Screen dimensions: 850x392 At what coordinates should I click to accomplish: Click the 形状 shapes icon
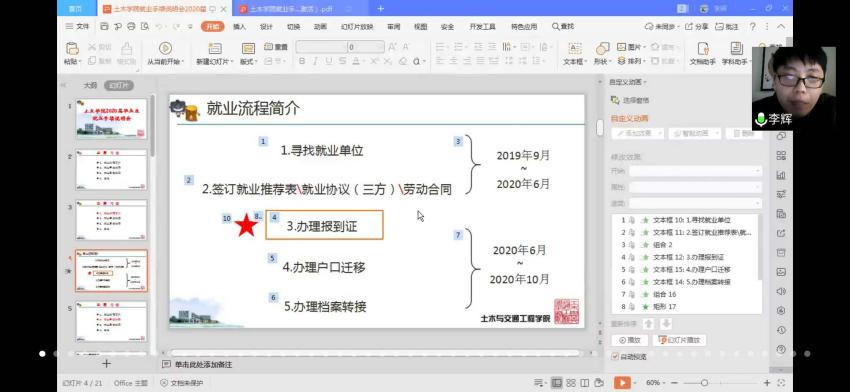coord(602,48)
